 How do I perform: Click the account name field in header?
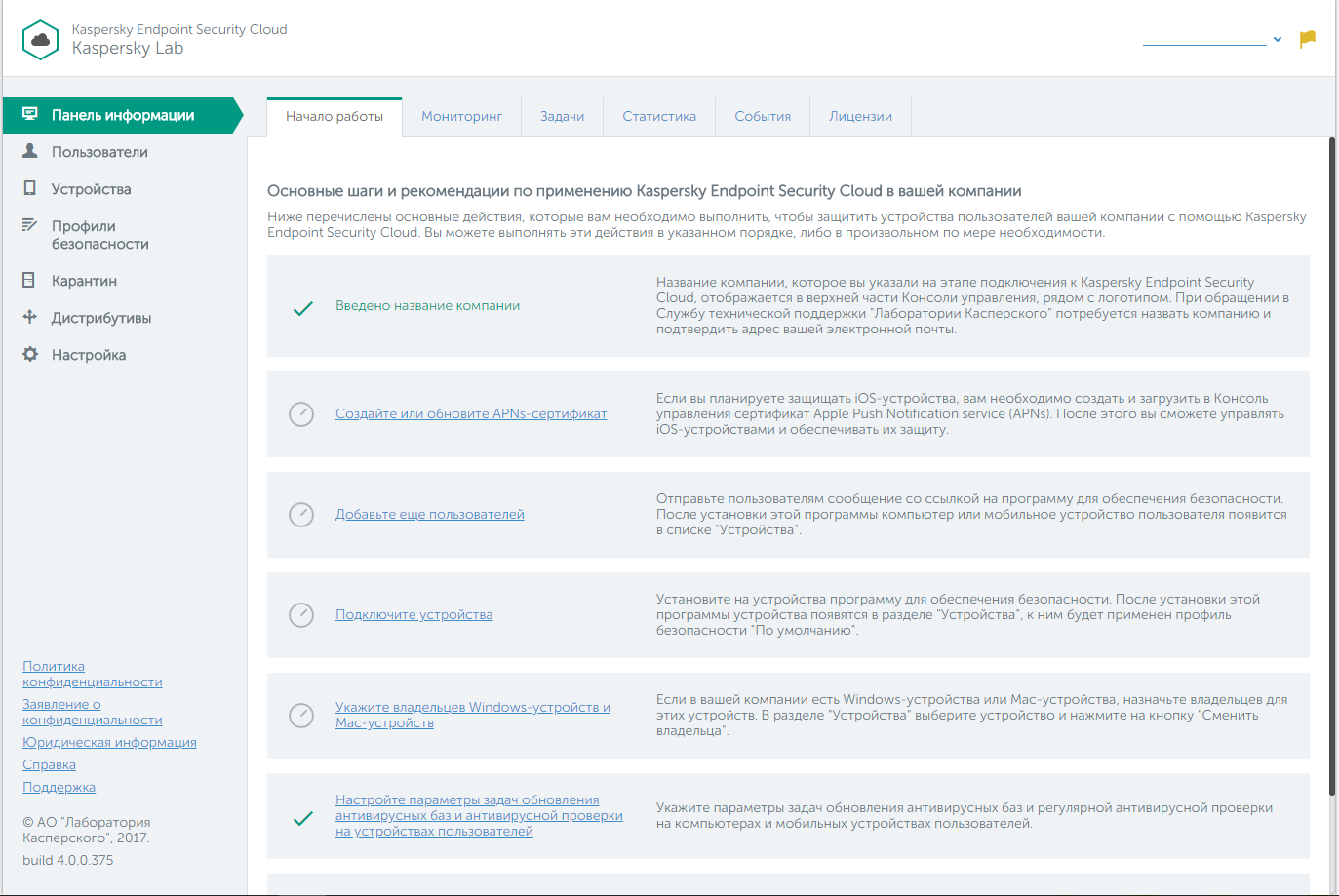1204,39
